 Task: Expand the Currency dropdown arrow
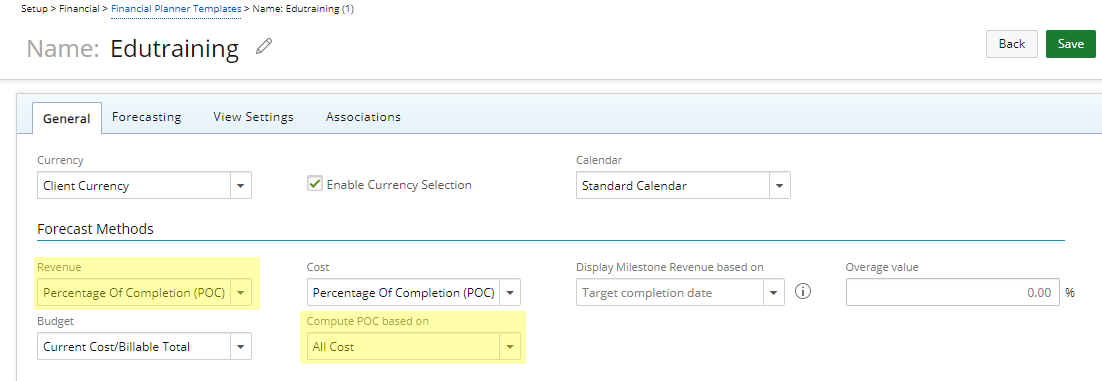pyautogui.click(x=241, y=186)
